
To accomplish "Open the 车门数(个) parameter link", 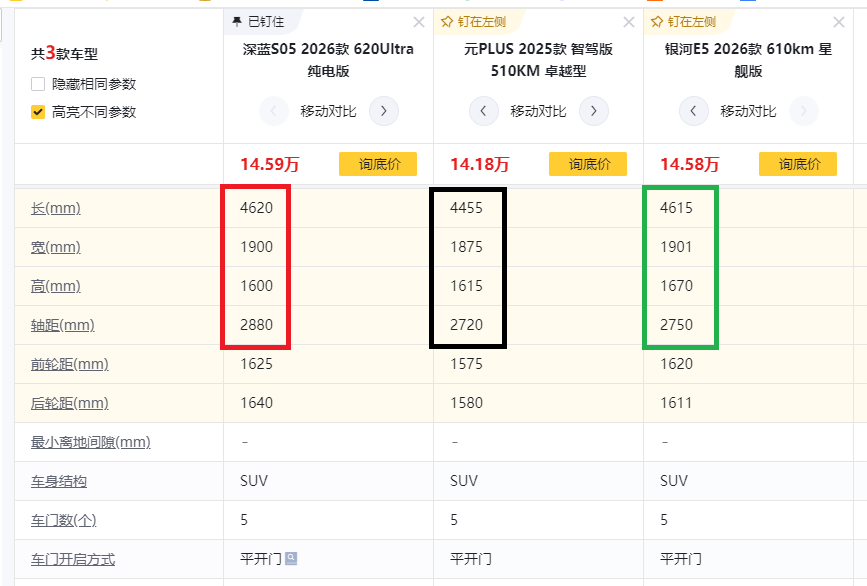I will click(x=64, y=520).
